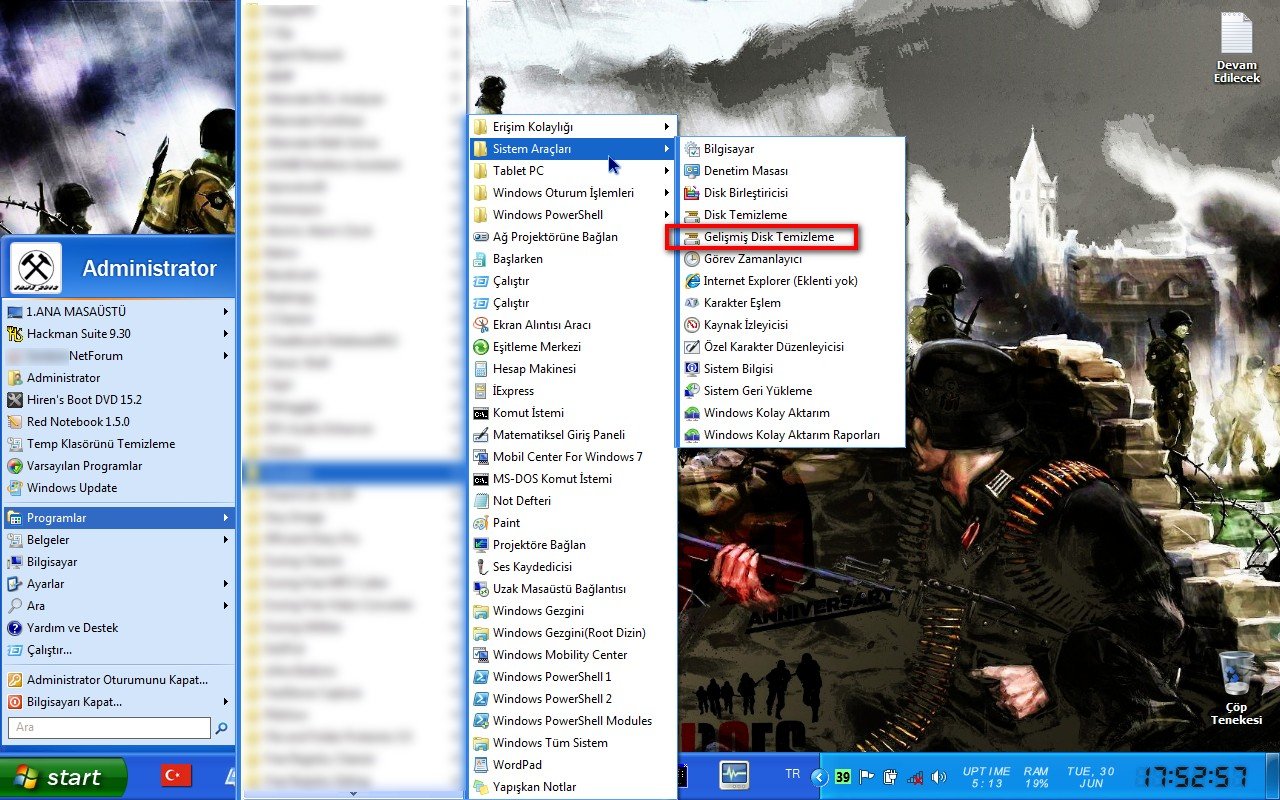The height and width of the screenshot is (800, 1280).
Task: Open Windows Kolay Aktarım Raporları
Action: pyautogui.click(x=791, y=435)
